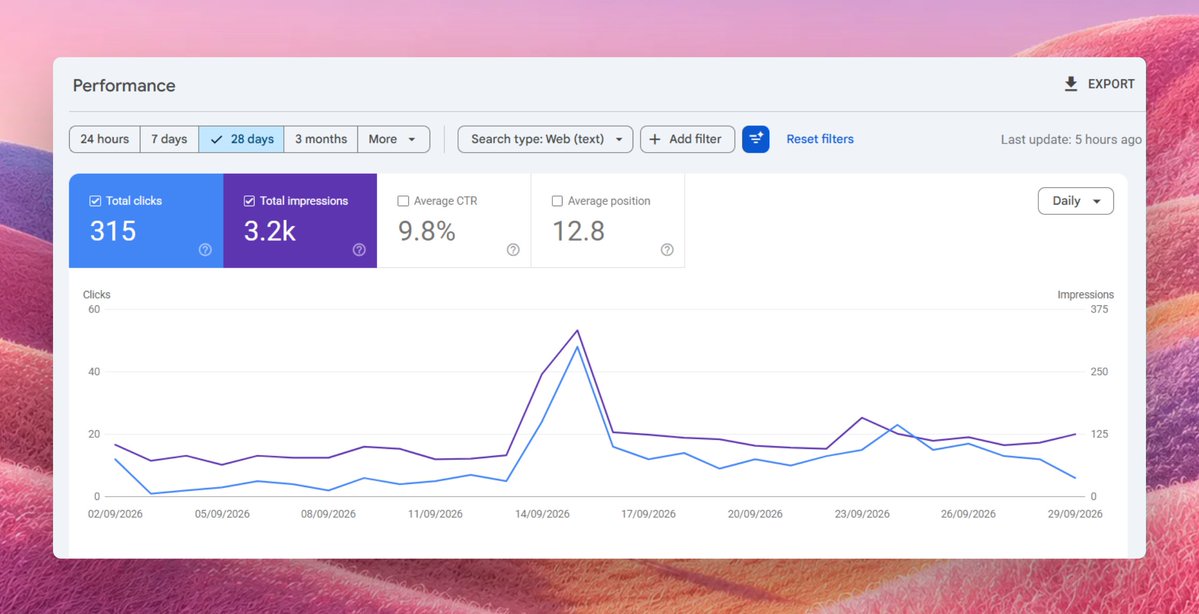Select the 24 hours range tab
This screenshot has height=614, width=1199.
(105, 139)
